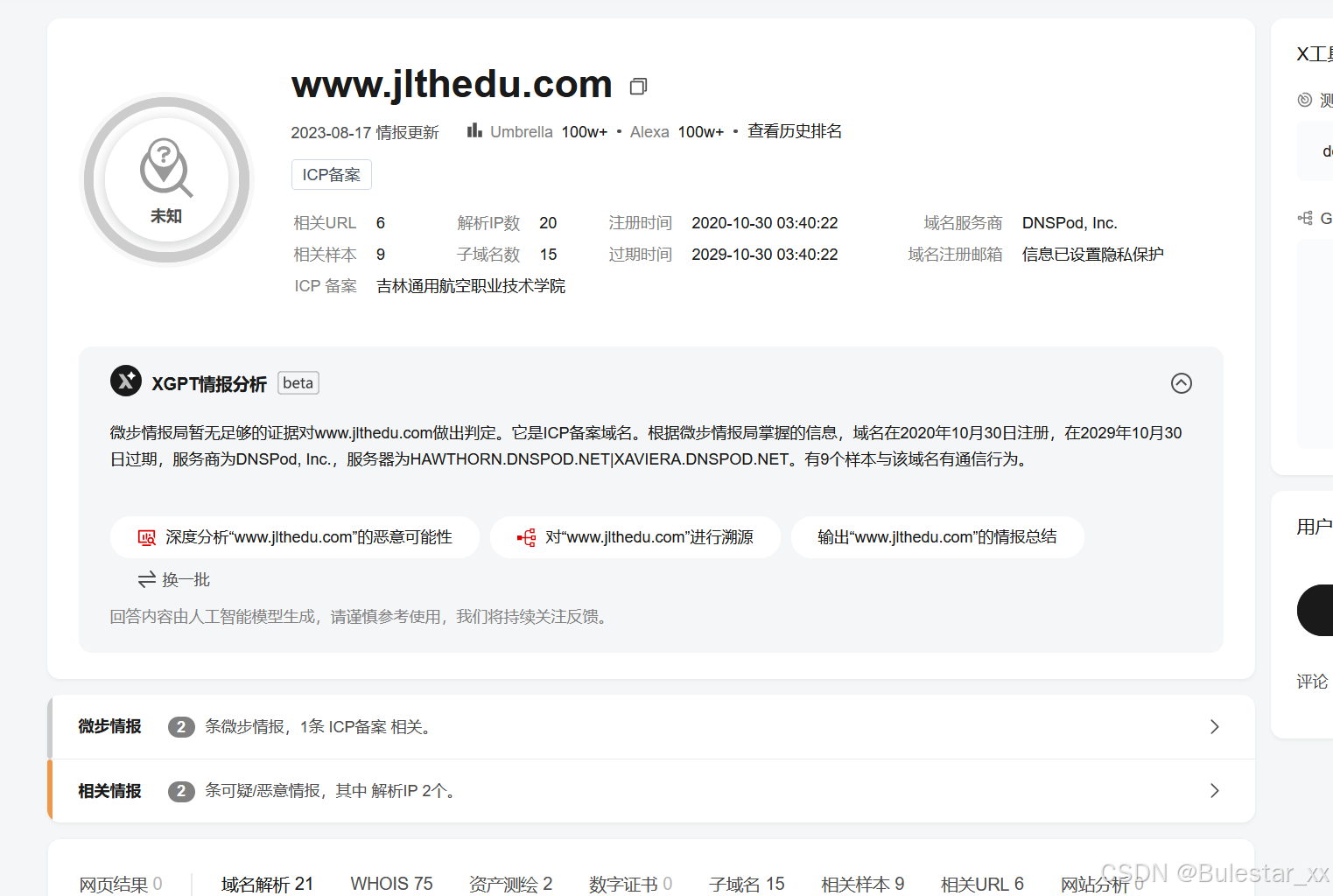Click the XGPT logo icon
Viewport: 1333px width, 896px height.
click(126, 381)
